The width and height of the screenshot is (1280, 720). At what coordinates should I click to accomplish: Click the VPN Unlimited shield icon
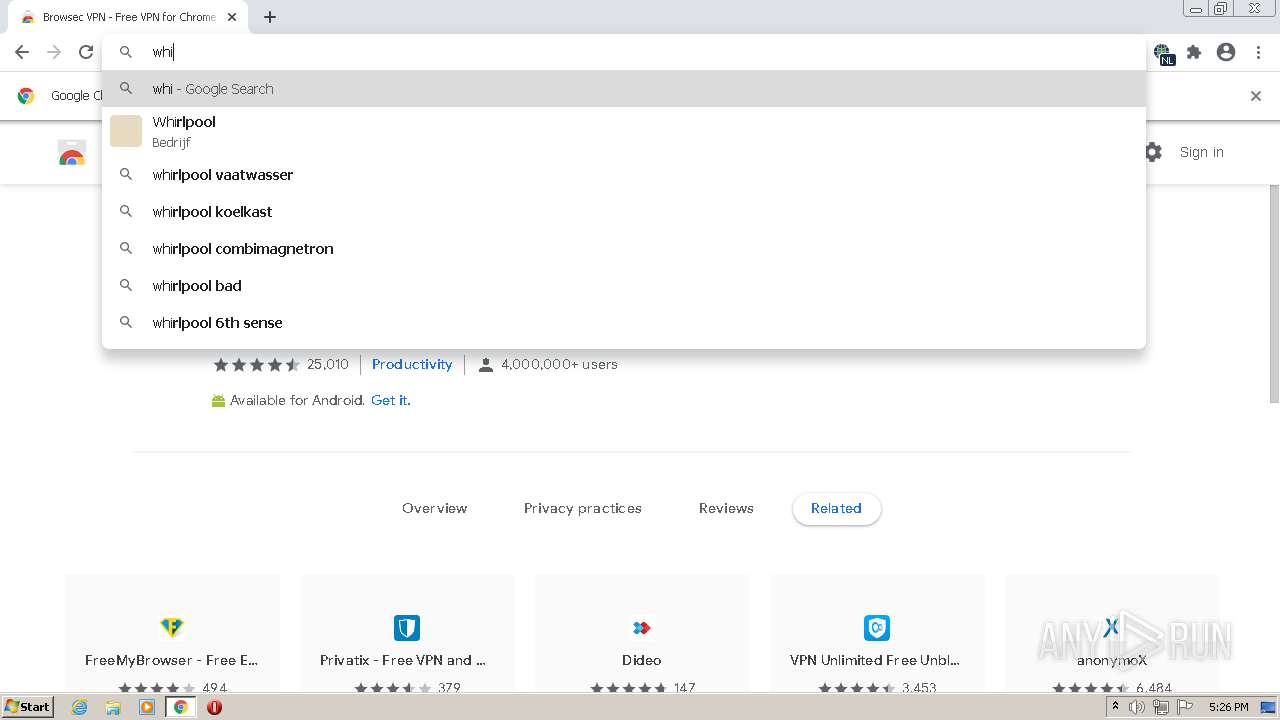click(x=876, y=627)
